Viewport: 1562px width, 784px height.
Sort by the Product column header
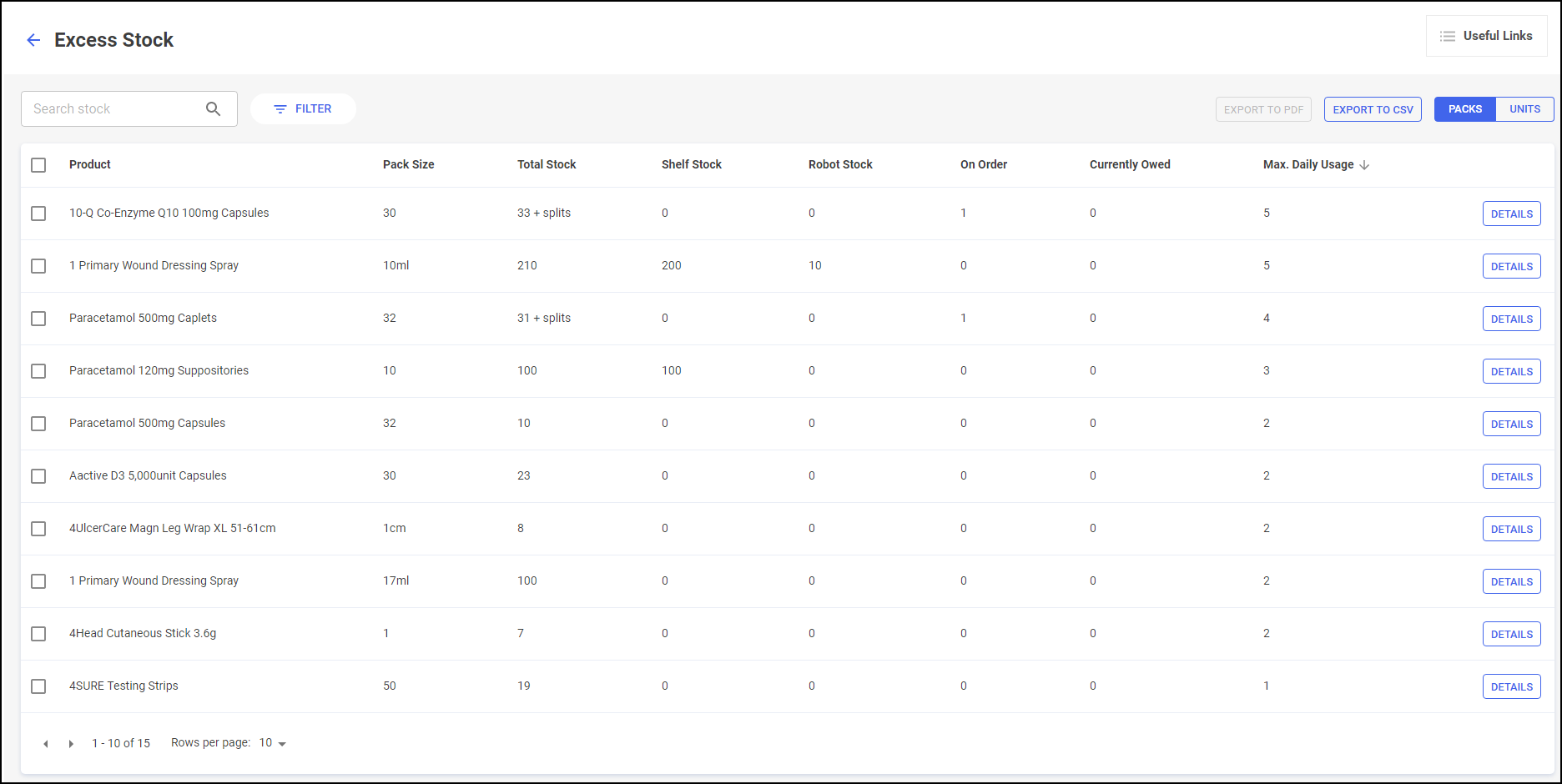coord(90,164)
